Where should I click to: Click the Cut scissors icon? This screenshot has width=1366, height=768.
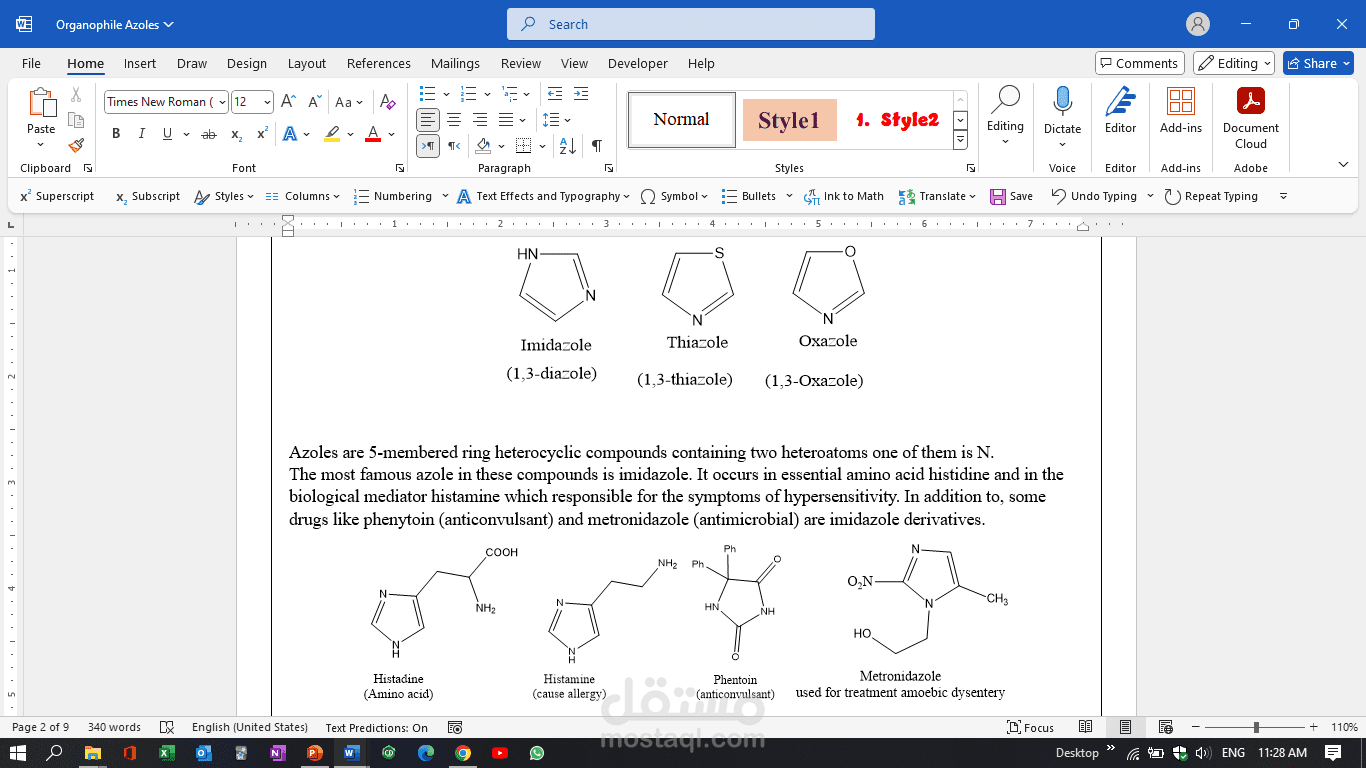pyautogui.click(x=76, y=95)
